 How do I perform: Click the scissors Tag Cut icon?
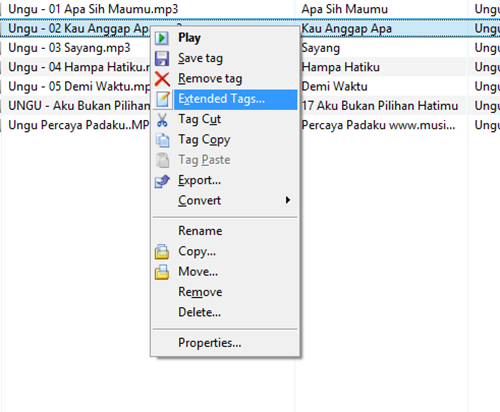[x=162, y=120]
